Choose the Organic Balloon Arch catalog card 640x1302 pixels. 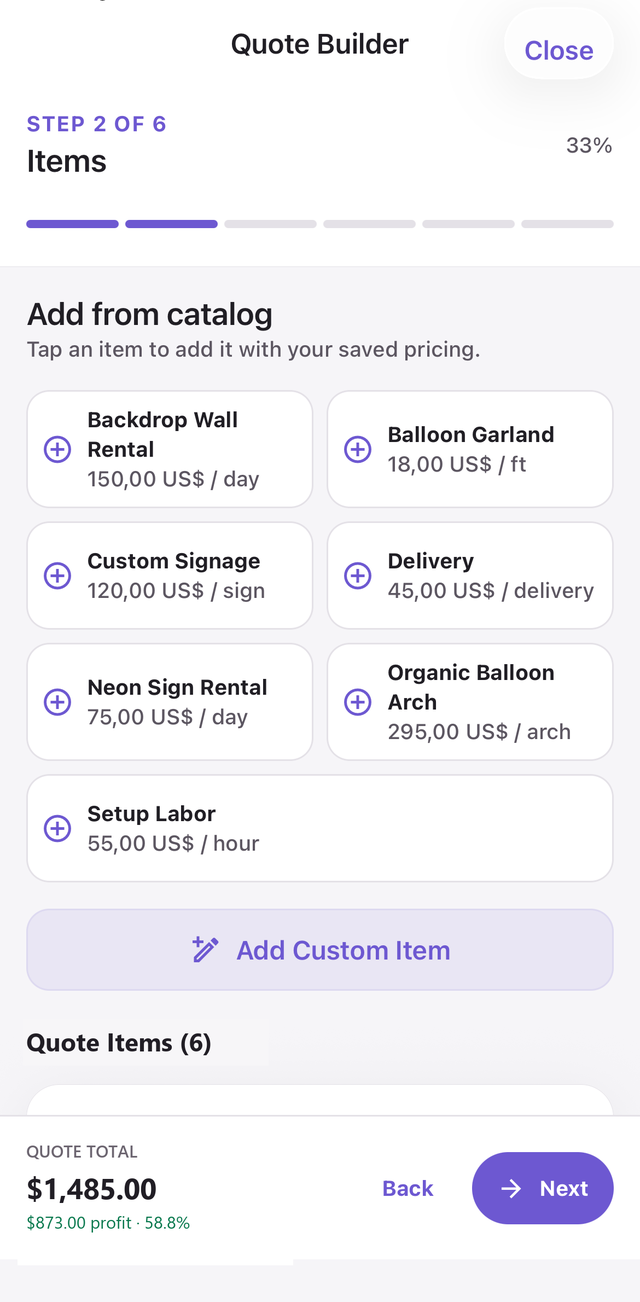point(470,702)
